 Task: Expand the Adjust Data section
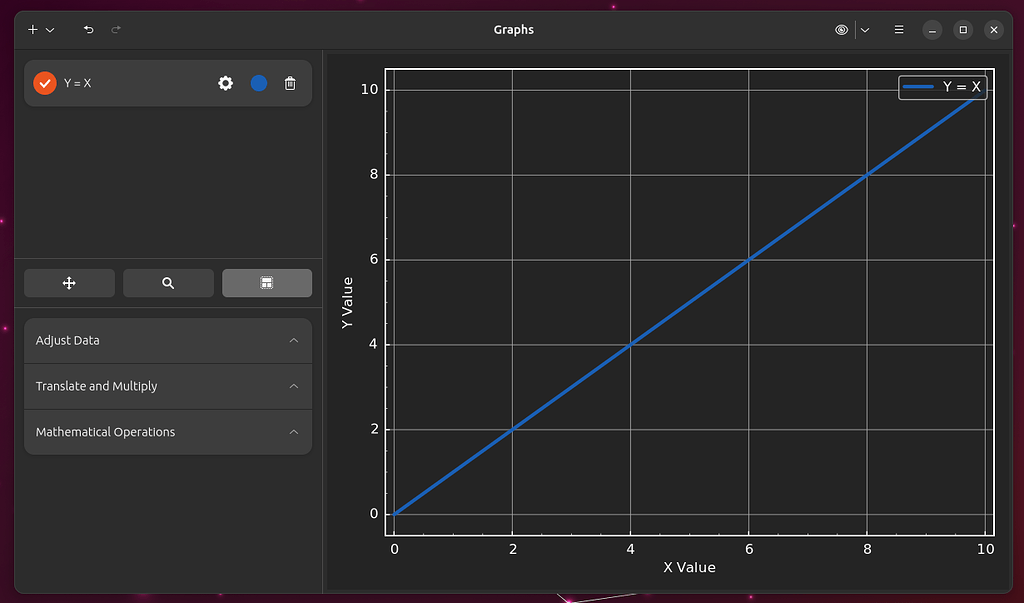pos(168,340)
